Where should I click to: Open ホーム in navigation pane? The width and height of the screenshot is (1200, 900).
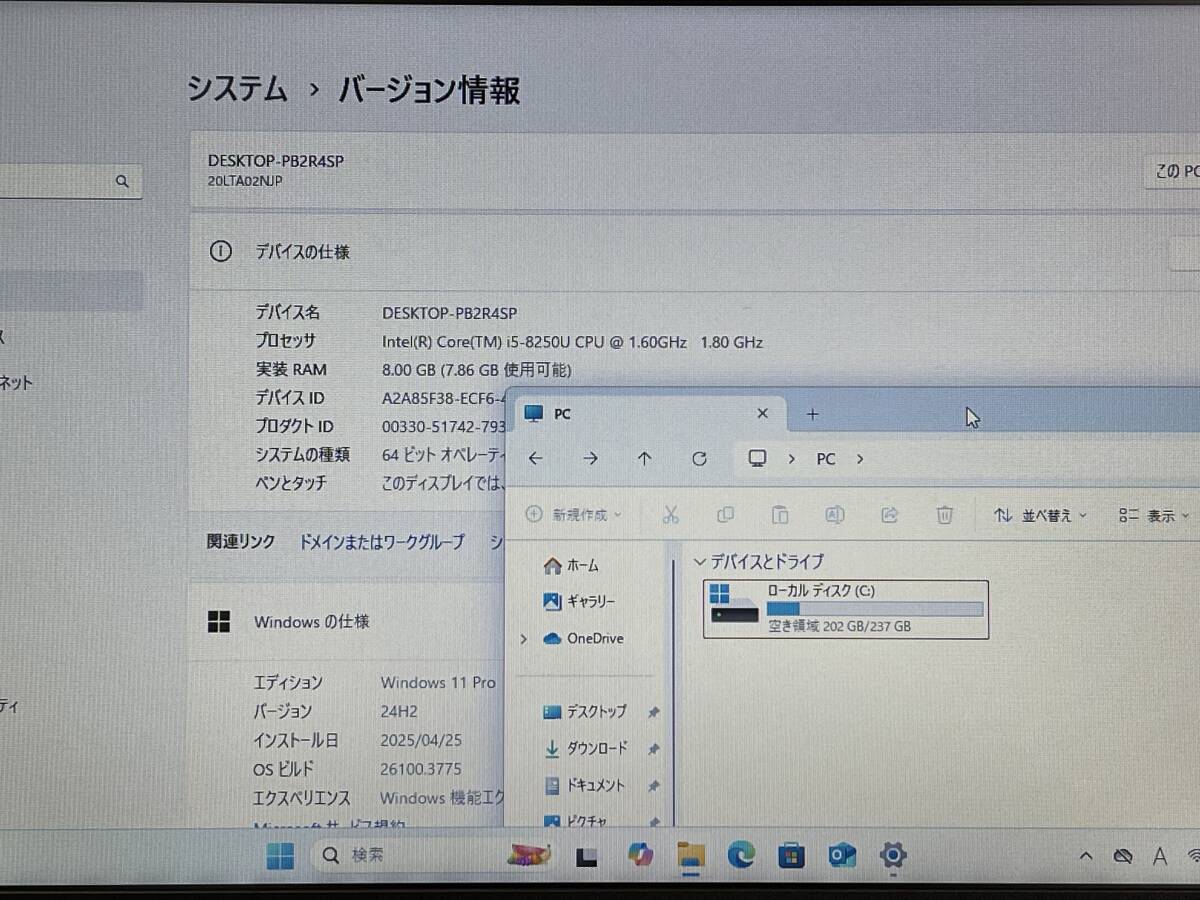571,566
